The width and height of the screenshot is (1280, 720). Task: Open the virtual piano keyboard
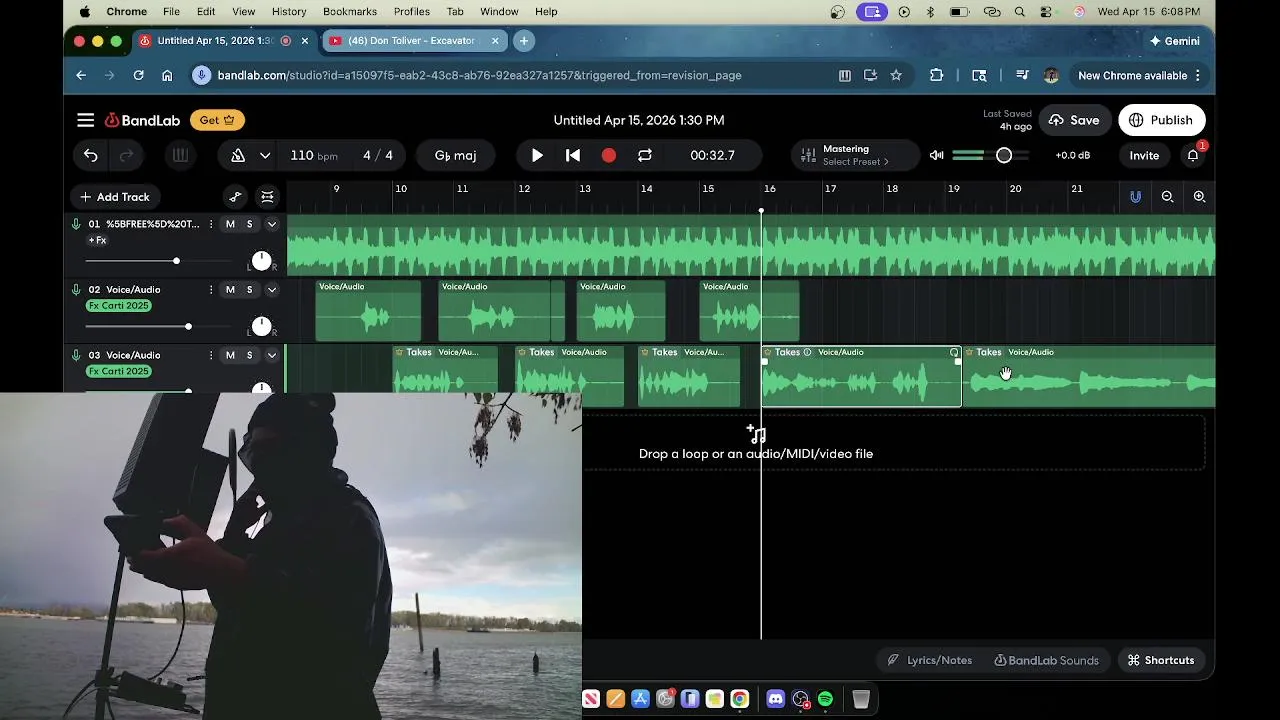tap(180, 155)
